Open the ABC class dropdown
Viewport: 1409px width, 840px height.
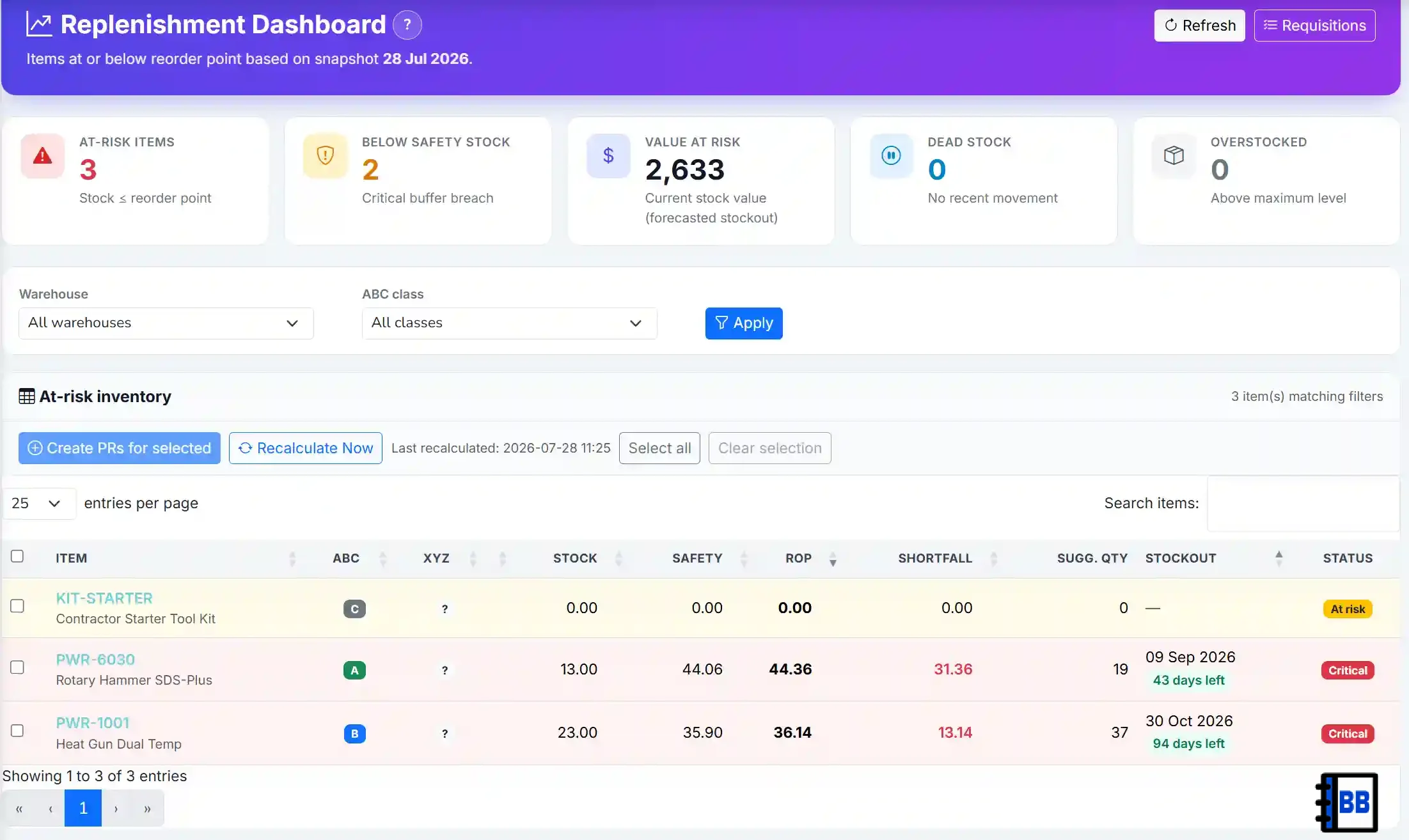coord(509,323)
